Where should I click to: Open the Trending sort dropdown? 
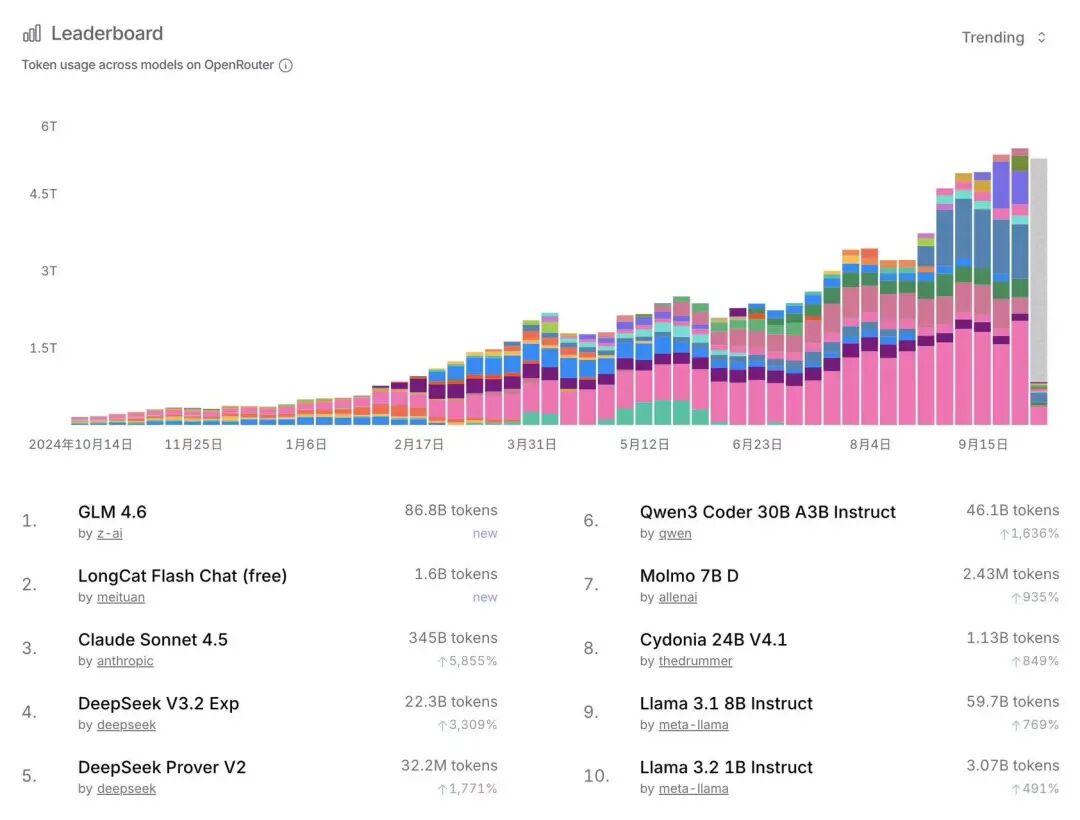pyautogui.click(x=1003, y=37)
